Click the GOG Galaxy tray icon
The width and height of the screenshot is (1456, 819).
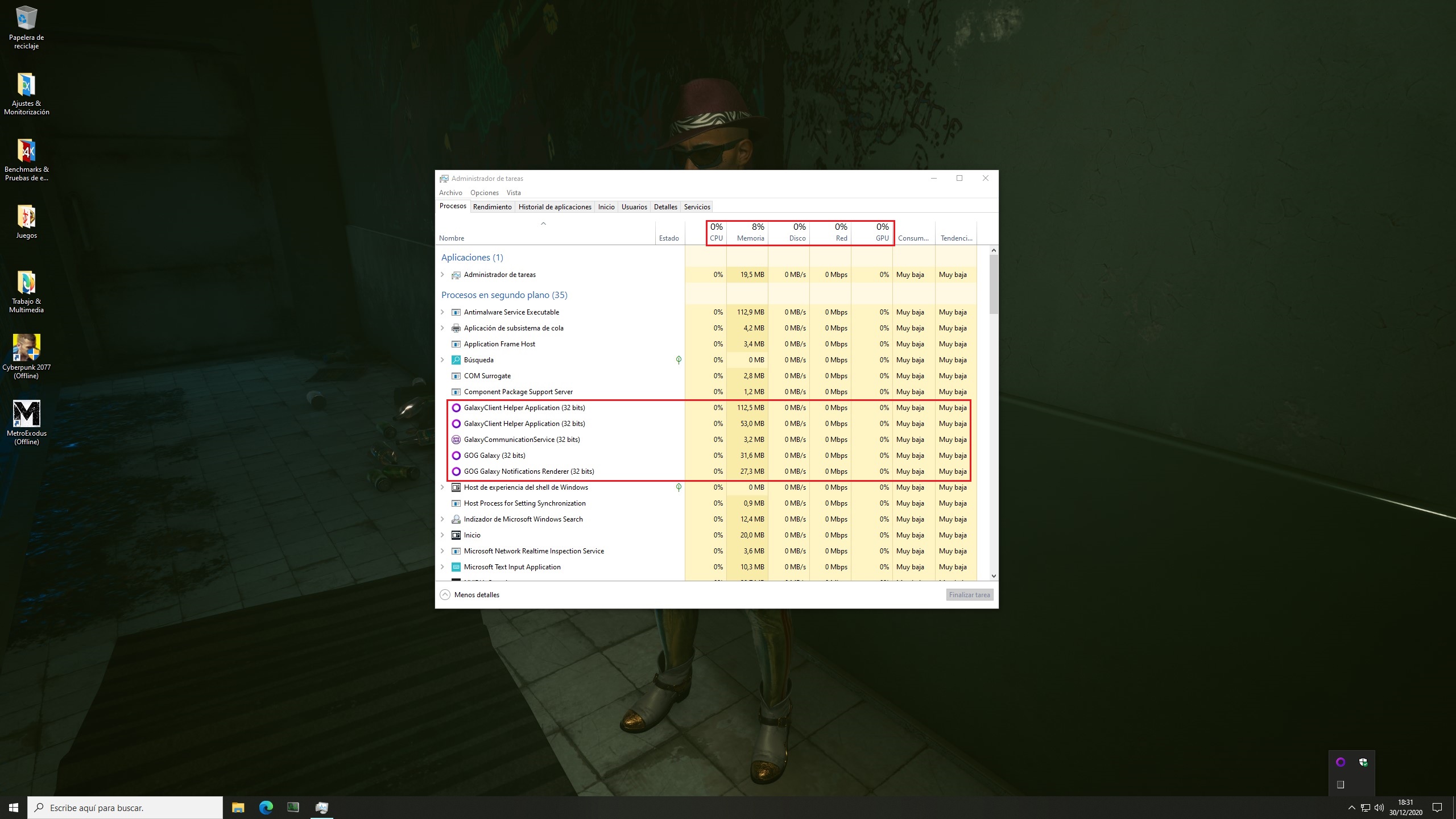[x=1341, y=762]
